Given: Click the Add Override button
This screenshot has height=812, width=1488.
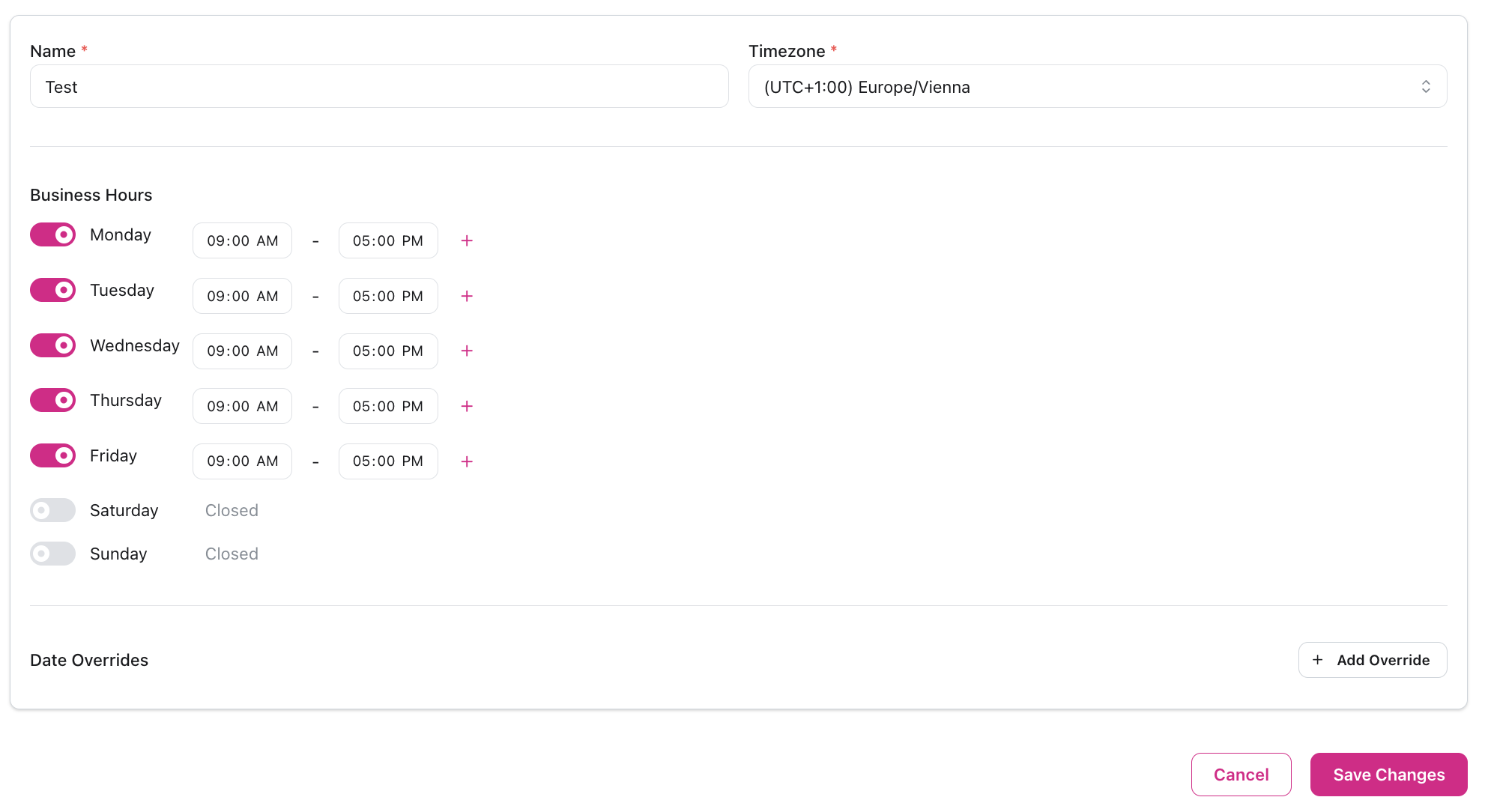Looking at the screenshot, I should [x=1373, y=659].
